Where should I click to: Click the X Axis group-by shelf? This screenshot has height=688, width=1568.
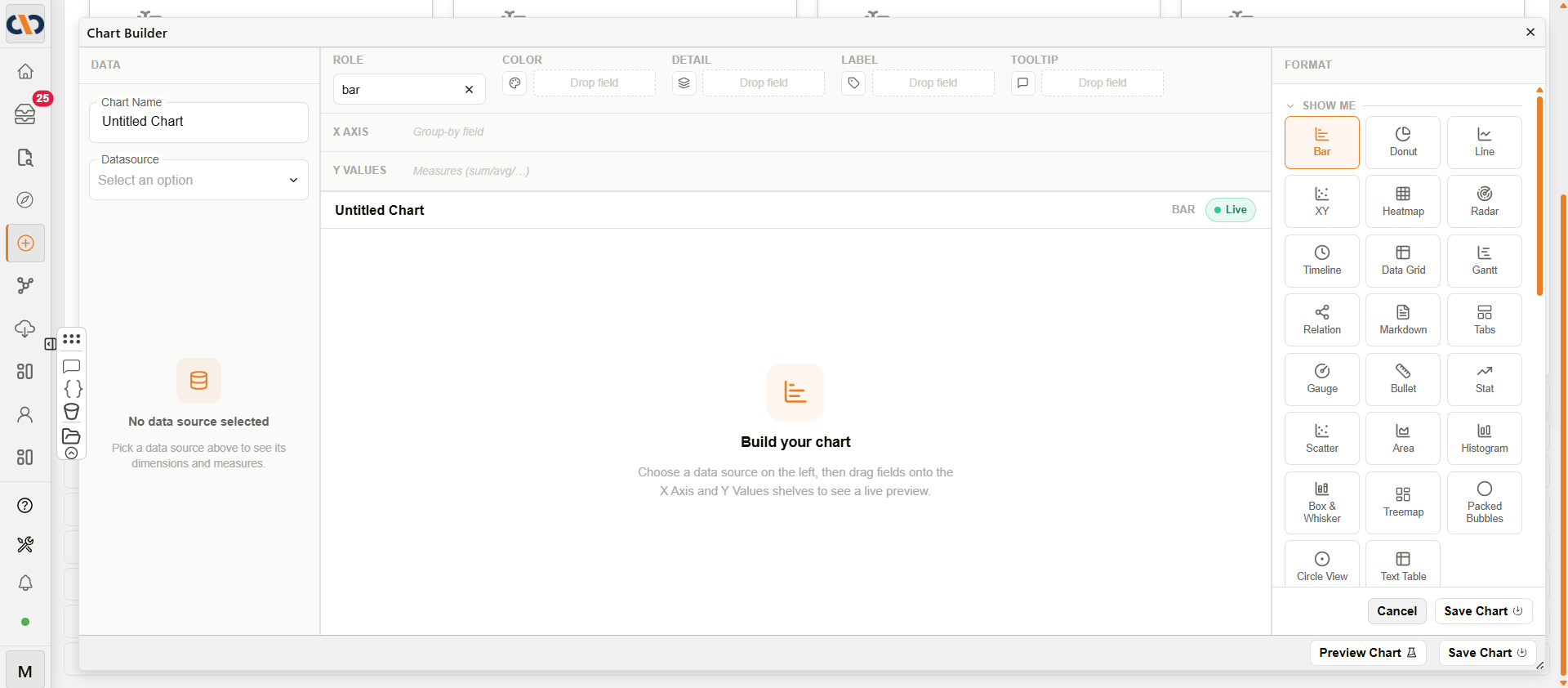(796, 132)
